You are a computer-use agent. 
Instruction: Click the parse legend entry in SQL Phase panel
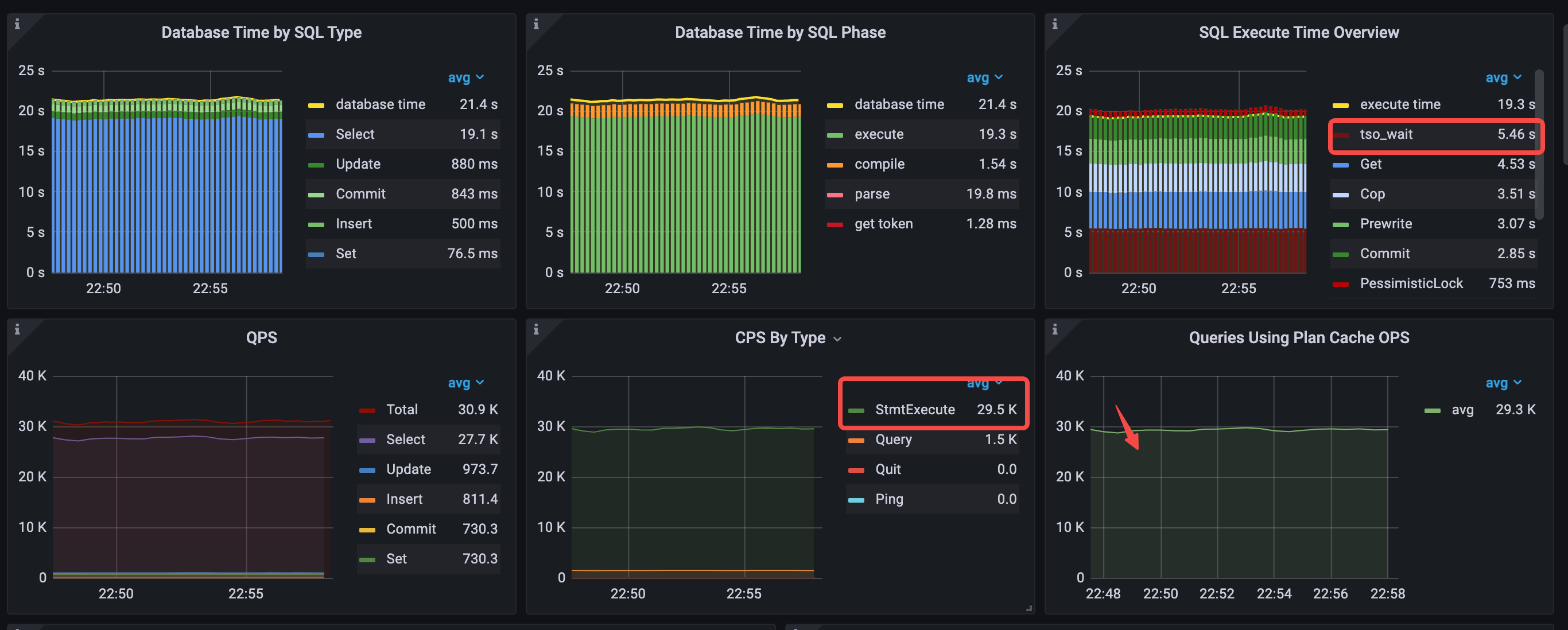[873, 193]
